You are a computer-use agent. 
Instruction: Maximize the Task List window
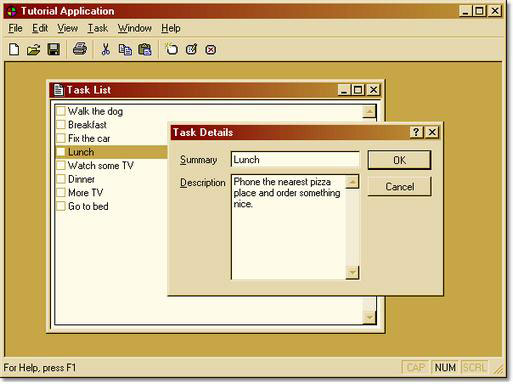click(x=358, y=90)
